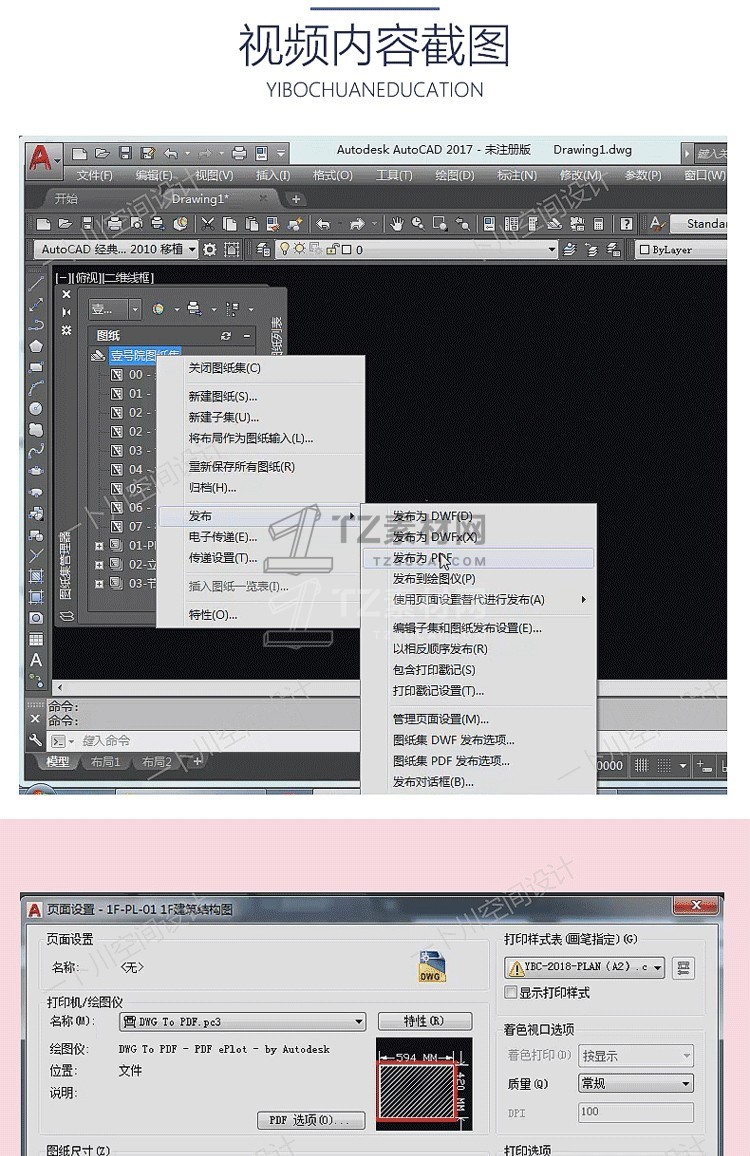Image resolution: width=750 pixels, height=1156 pixels.
Task: Click PDF 选项(O)... button
Action: click(x=311, y=1121)
